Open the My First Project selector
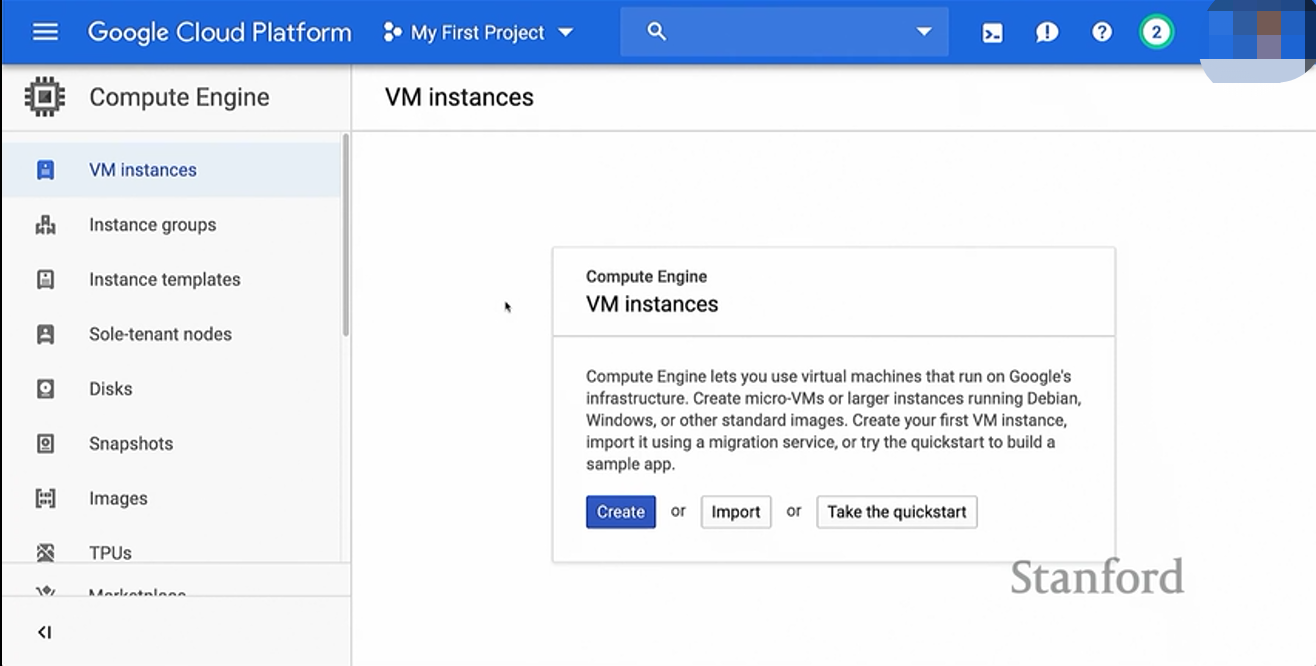1316x666 pixels. [478, 32]
